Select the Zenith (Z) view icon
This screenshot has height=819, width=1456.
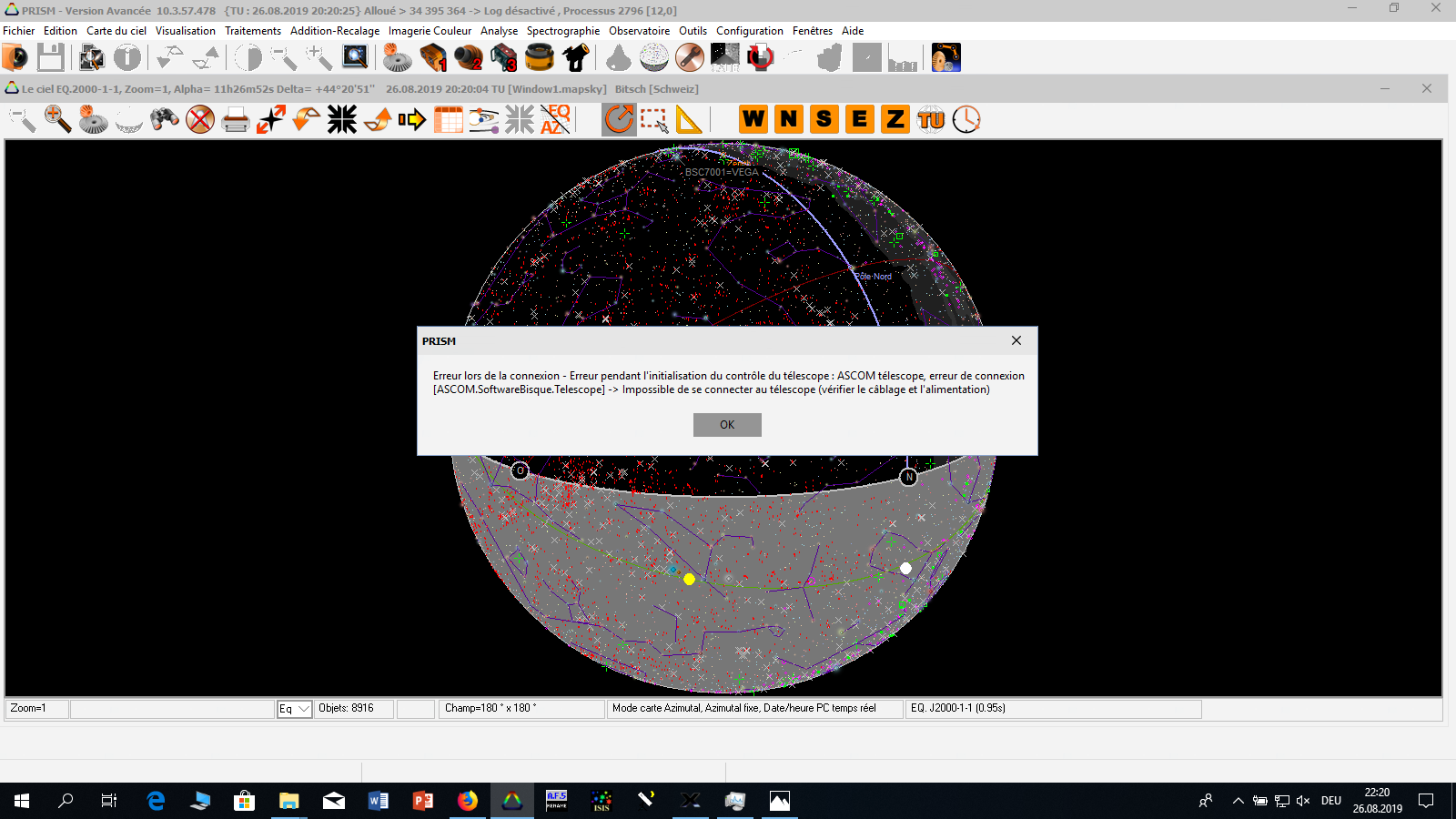click(x=895, y=119)
